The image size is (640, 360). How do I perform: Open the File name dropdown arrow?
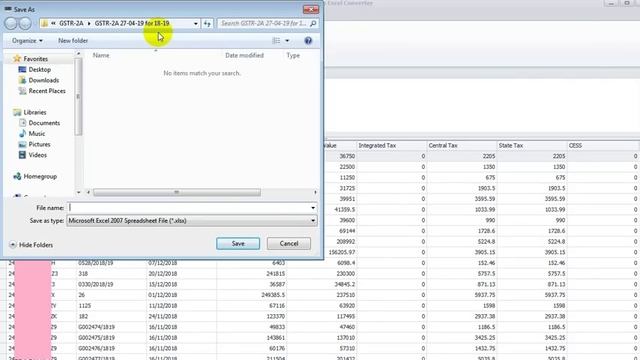[313, 208]
